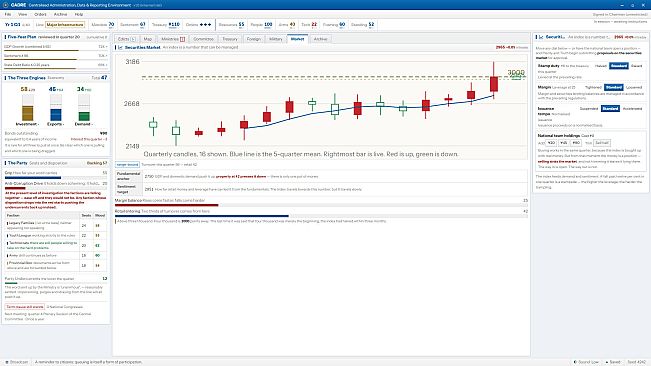Click the Investment engine bar
Viewport: 651px width, 366px height.
pyautogui.click(x=27, y=108)
